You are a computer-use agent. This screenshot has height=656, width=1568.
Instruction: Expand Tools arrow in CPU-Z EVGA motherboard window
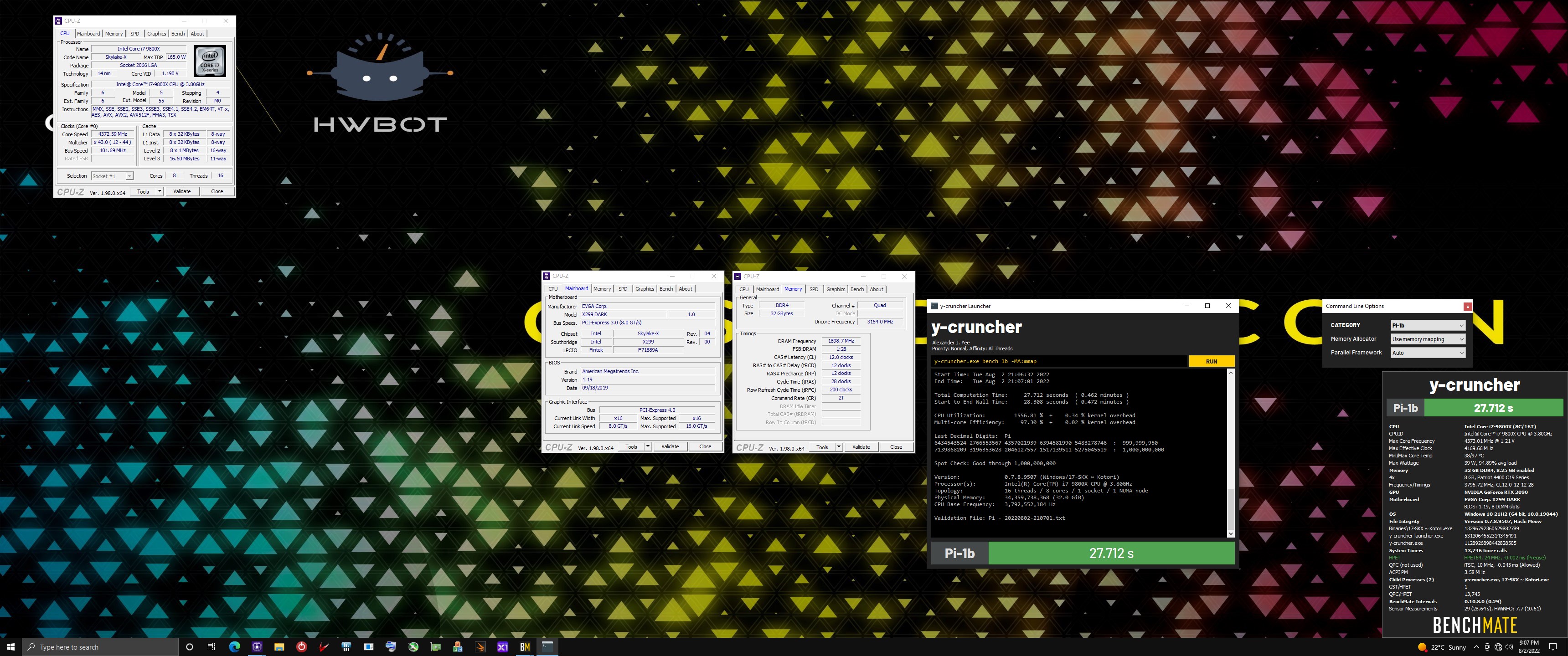(648, 446)
